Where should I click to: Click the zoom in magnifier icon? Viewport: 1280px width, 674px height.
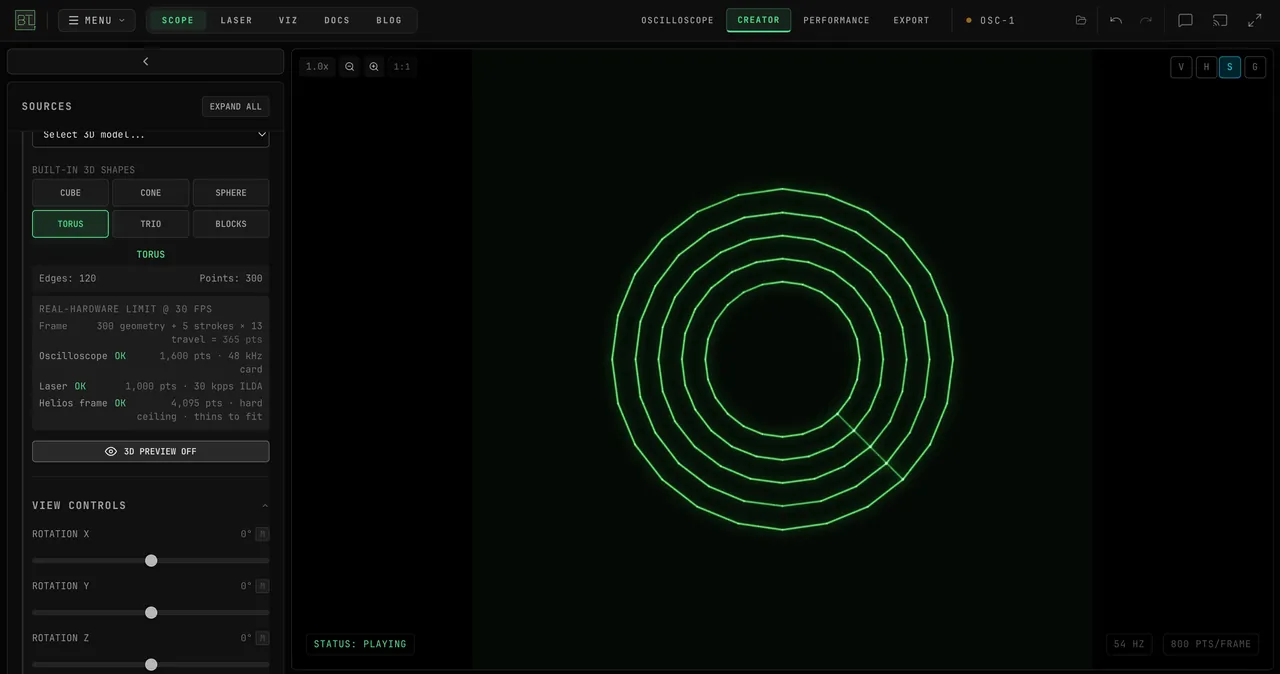click(x=374, y=67)
